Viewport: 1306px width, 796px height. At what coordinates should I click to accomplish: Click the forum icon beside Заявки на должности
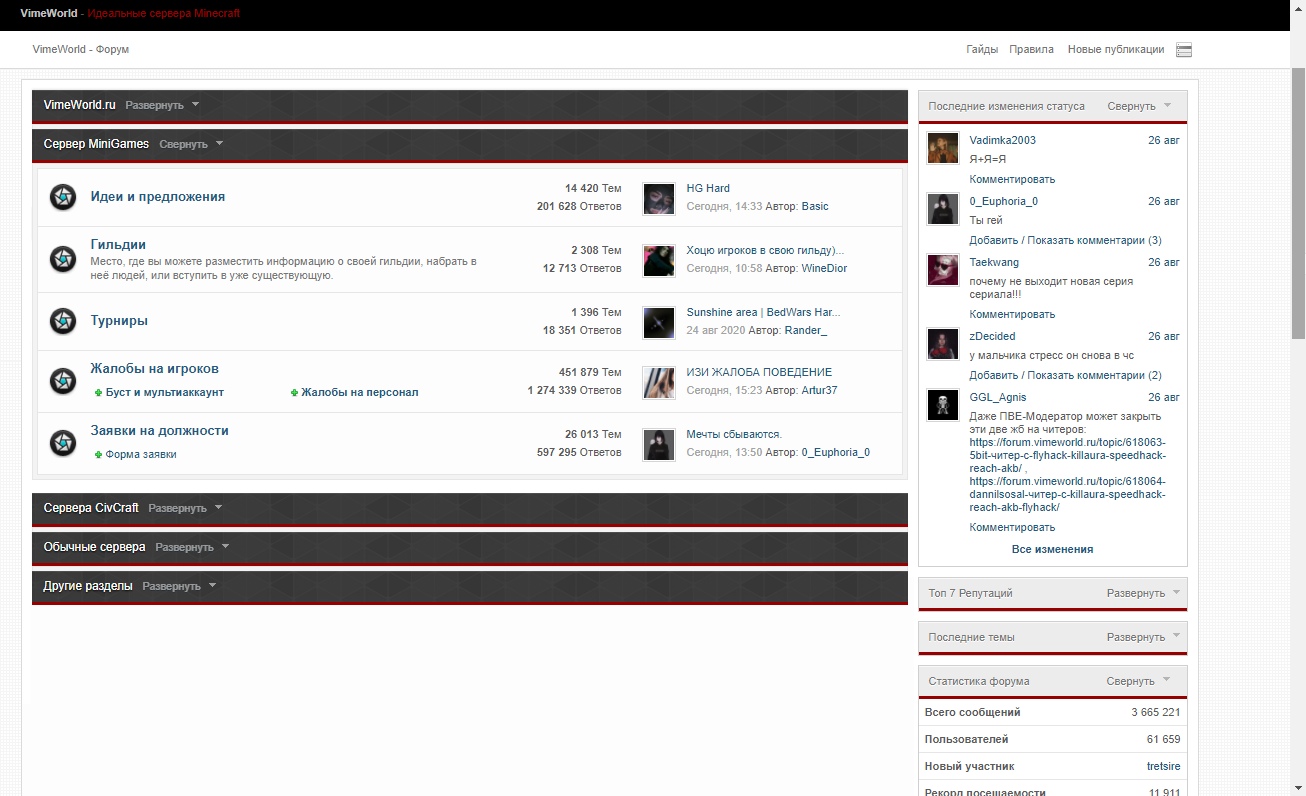63,443
